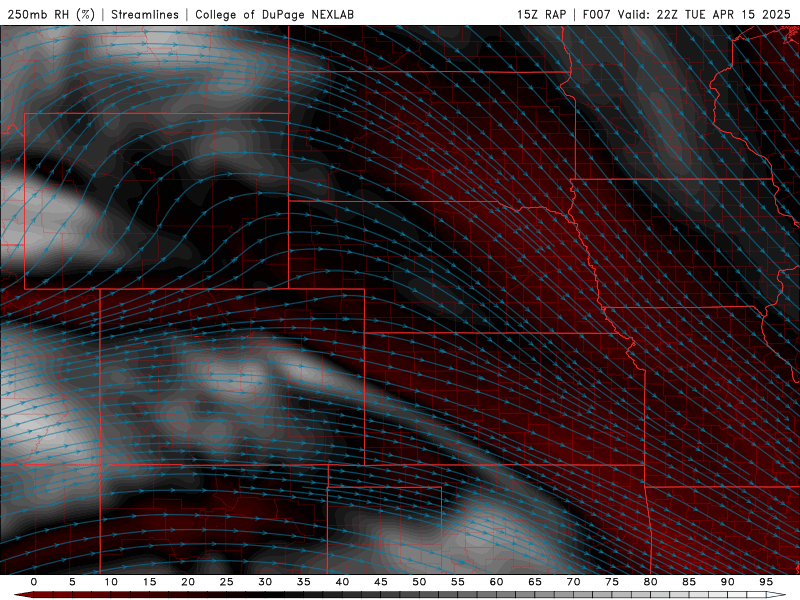The image size is (800, 600).
Task: Click the '60' colorbar scale label
Action: click(496, 582)
